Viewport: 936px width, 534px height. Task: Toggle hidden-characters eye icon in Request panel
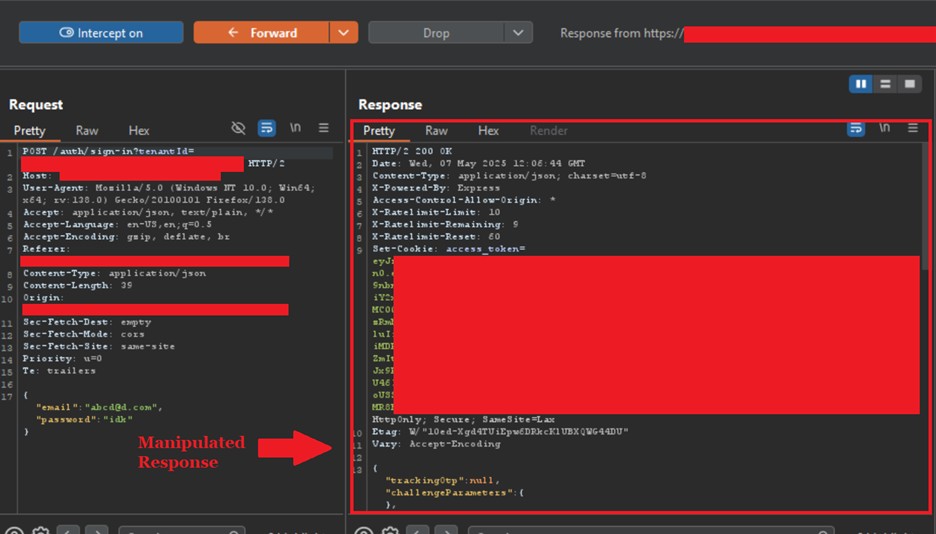tap(238, 128)
